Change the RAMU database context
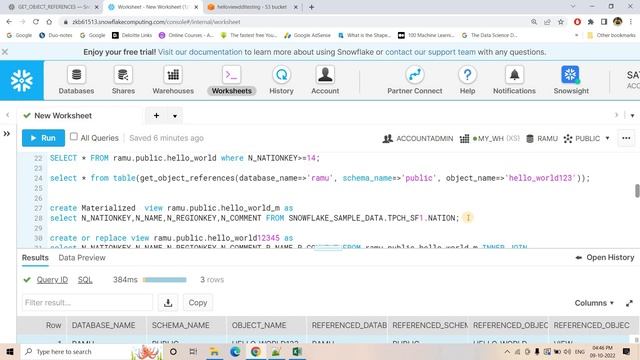This screenshot has width=640, height=360. (542, 138)
